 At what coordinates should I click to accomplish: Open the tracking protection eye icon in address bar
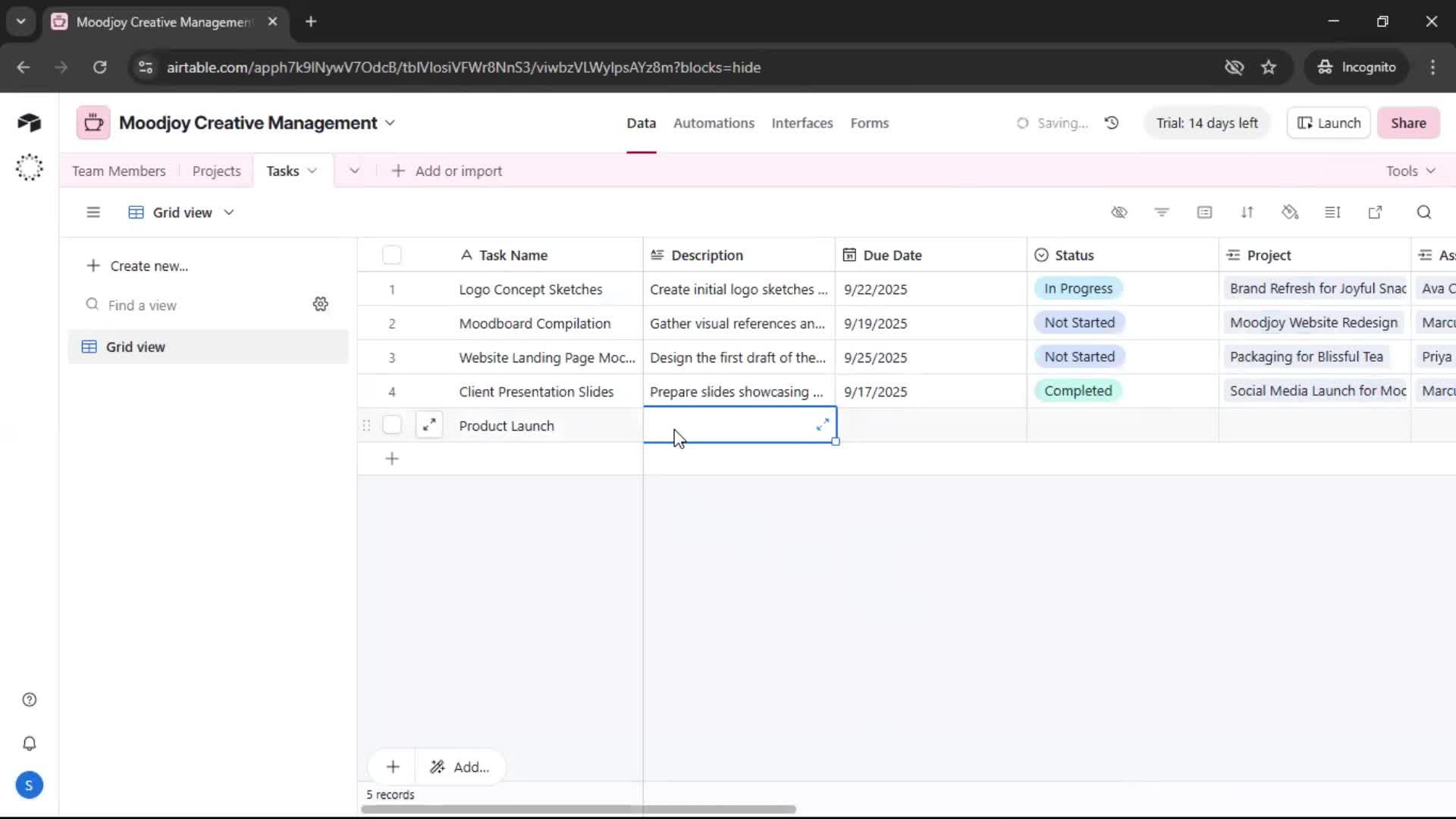(x=1234, y=67)
